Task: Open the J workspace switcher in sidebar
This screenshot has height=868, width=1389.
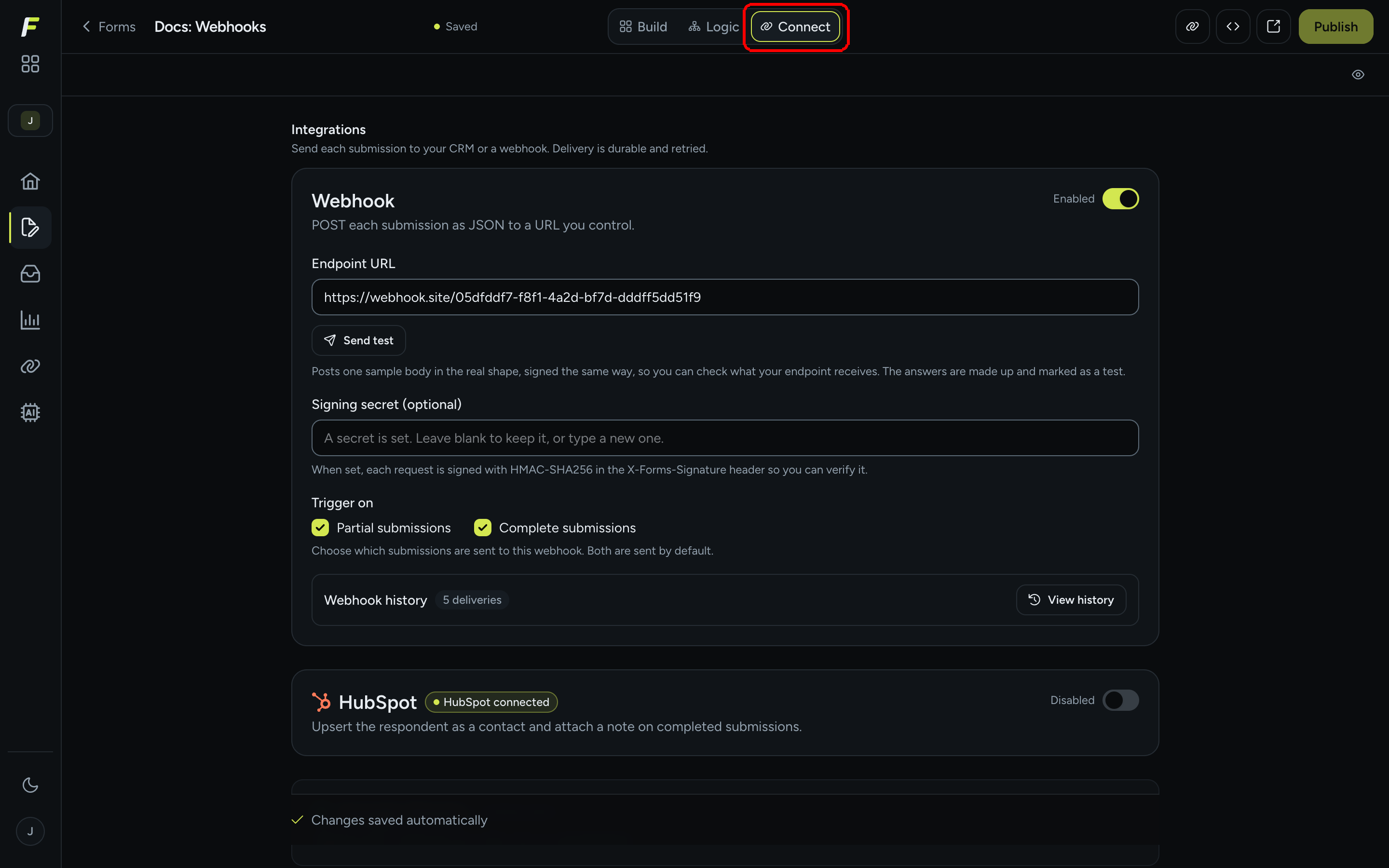Action: click(x=30, y=121)
